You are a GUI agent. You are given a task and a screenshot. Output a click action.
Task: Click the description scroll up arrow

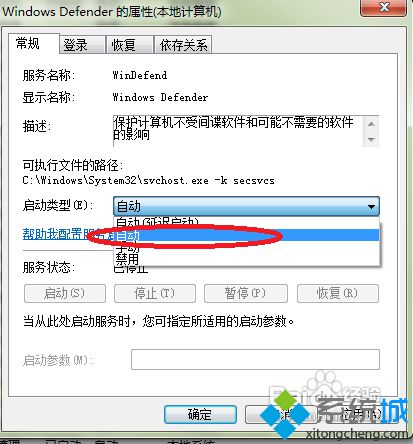click(371, 124)
